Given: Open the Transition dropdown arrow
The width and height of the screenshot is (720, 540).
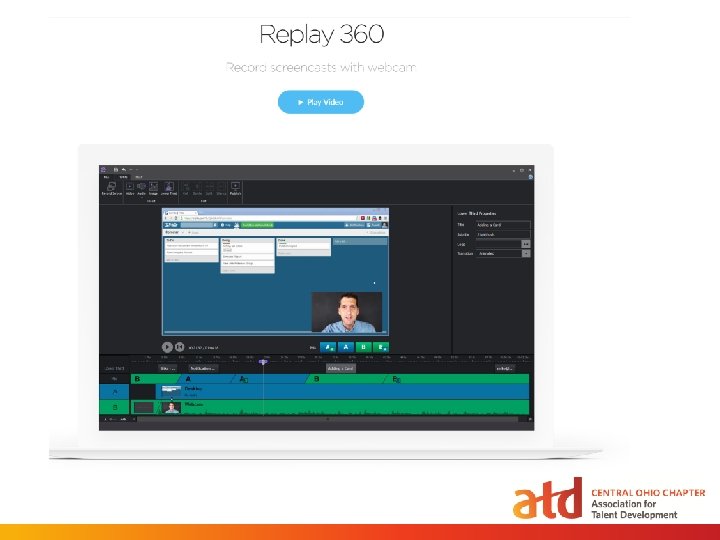Looking at the screenshot, I should point(526,253).
